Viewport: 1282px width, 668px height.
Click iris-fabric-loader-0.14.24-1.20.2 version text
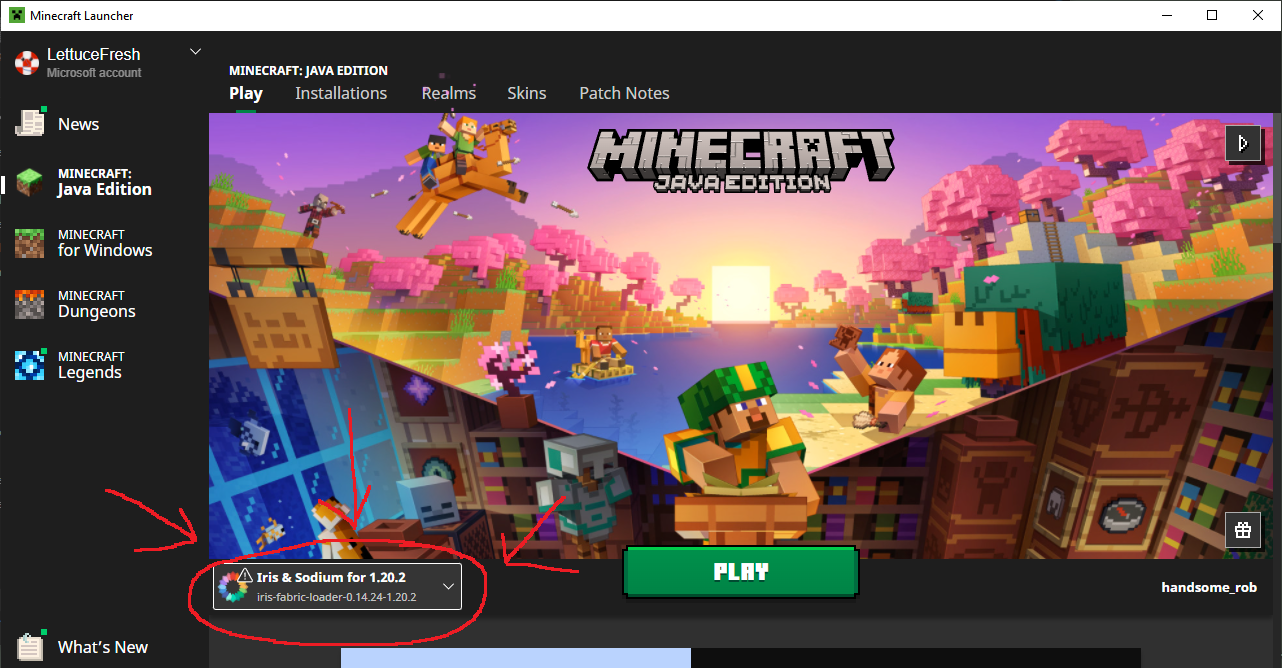[x=336, y=597]
